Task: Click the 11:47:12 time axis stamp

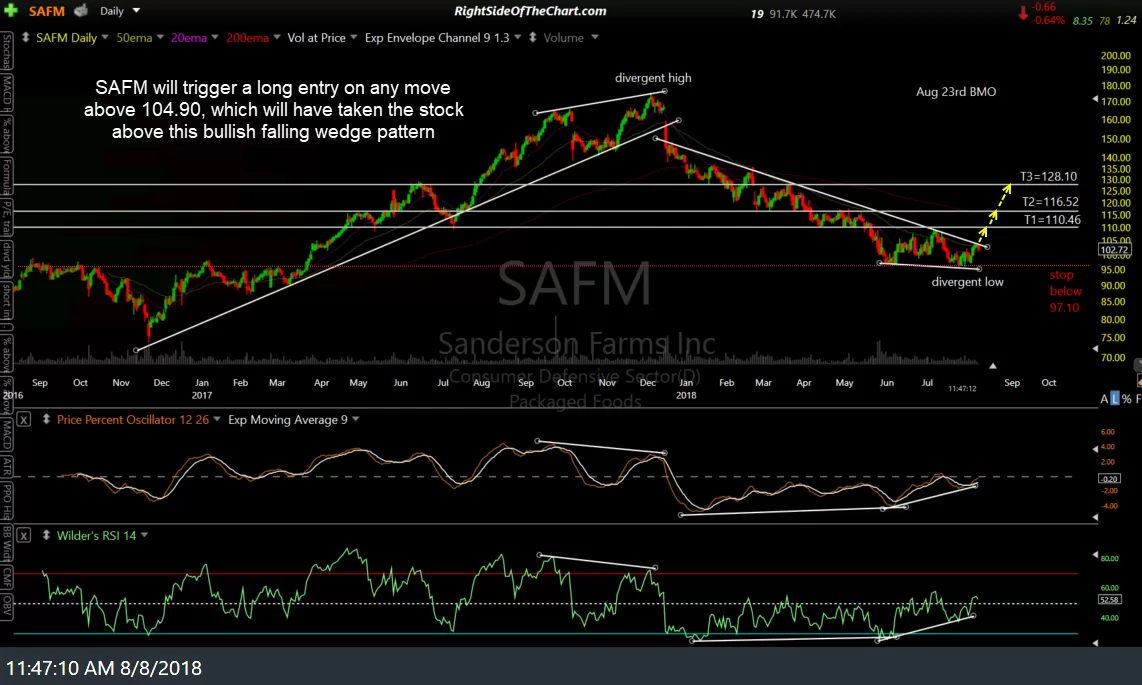Action: tap(962, 389)
